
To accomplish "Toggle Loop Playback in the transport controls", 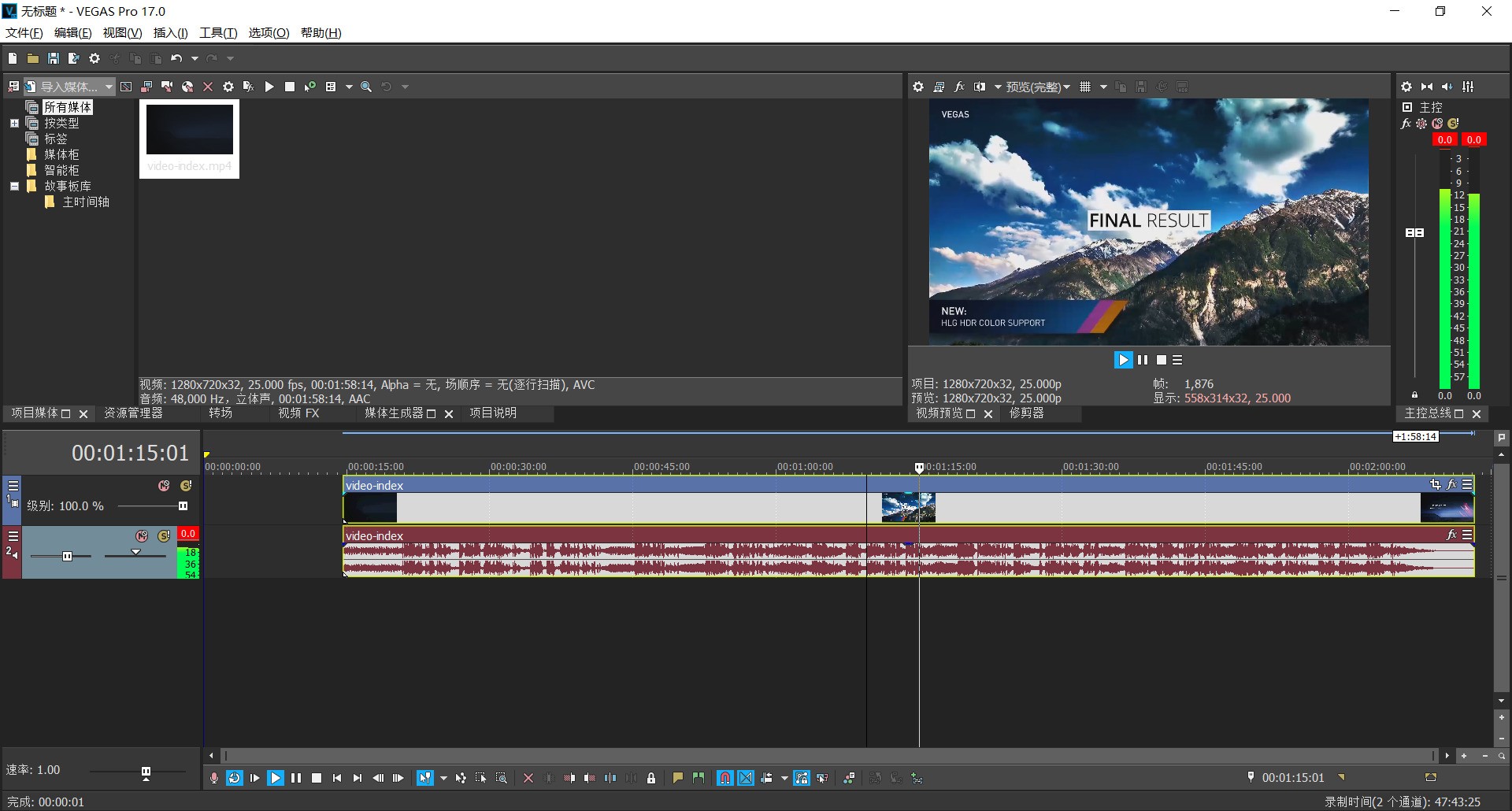I will point(234,778).
